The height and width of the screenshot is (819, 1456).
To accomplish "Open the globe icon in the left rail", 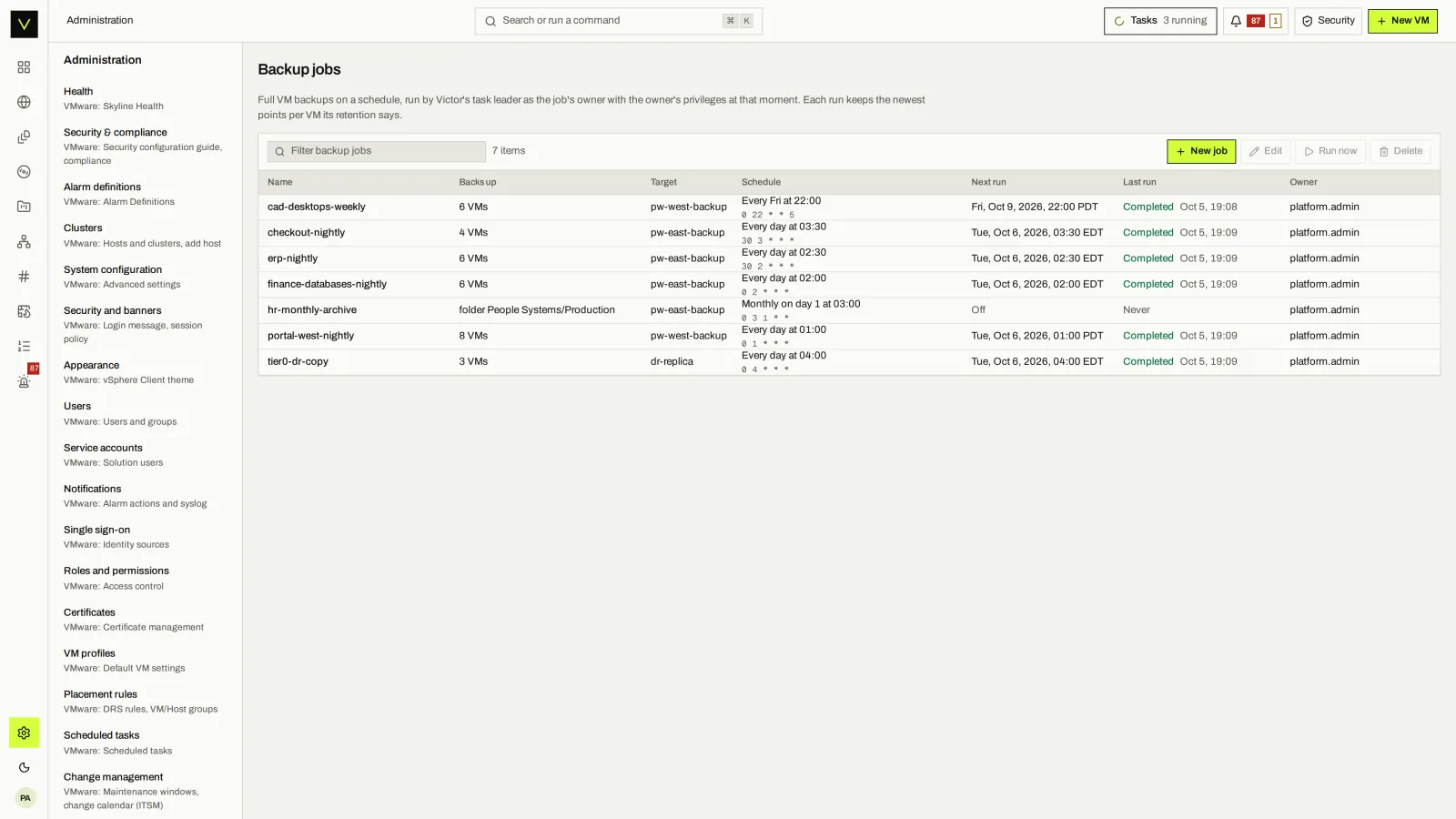I will point(24,102).
